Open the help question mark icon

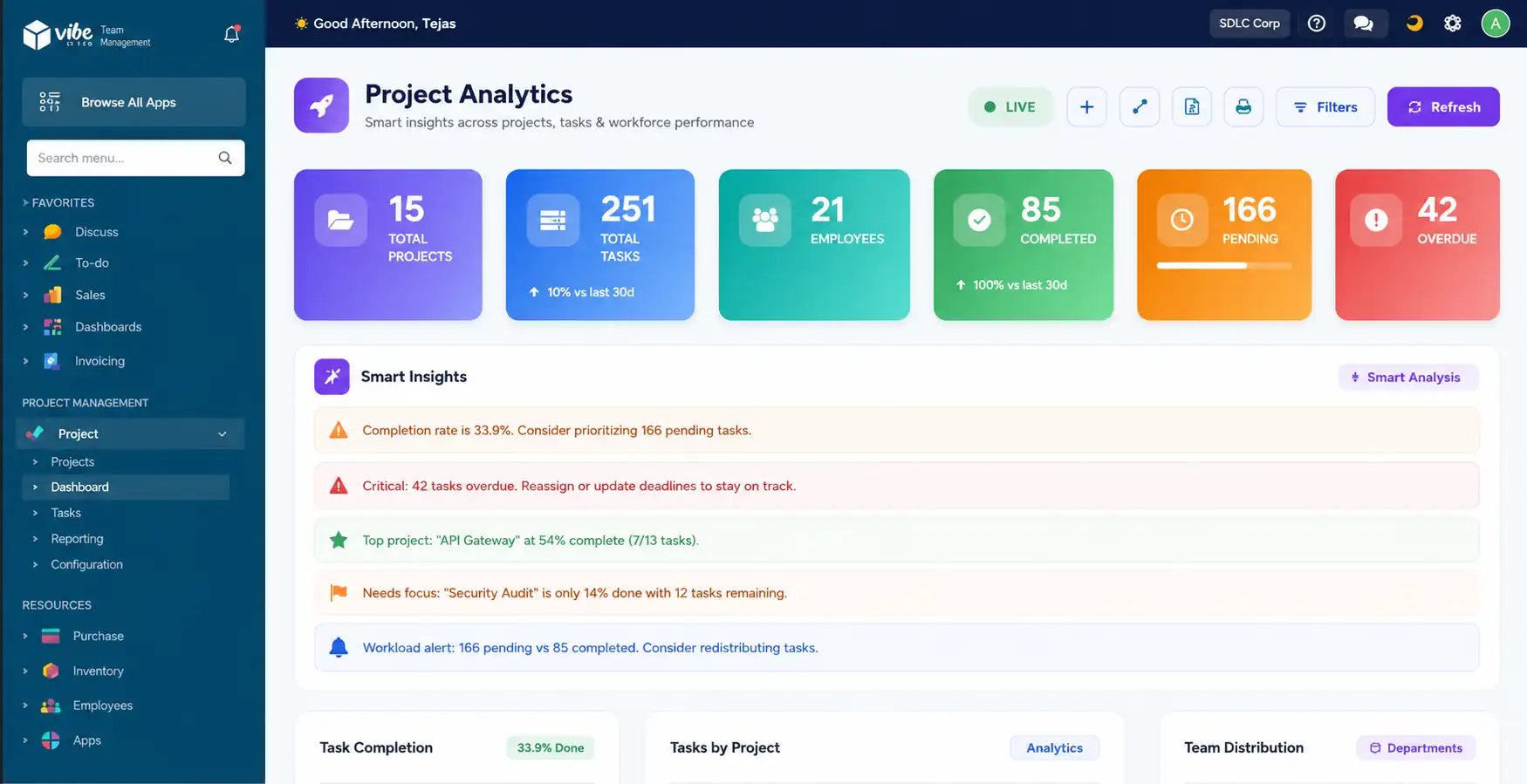1317,24
